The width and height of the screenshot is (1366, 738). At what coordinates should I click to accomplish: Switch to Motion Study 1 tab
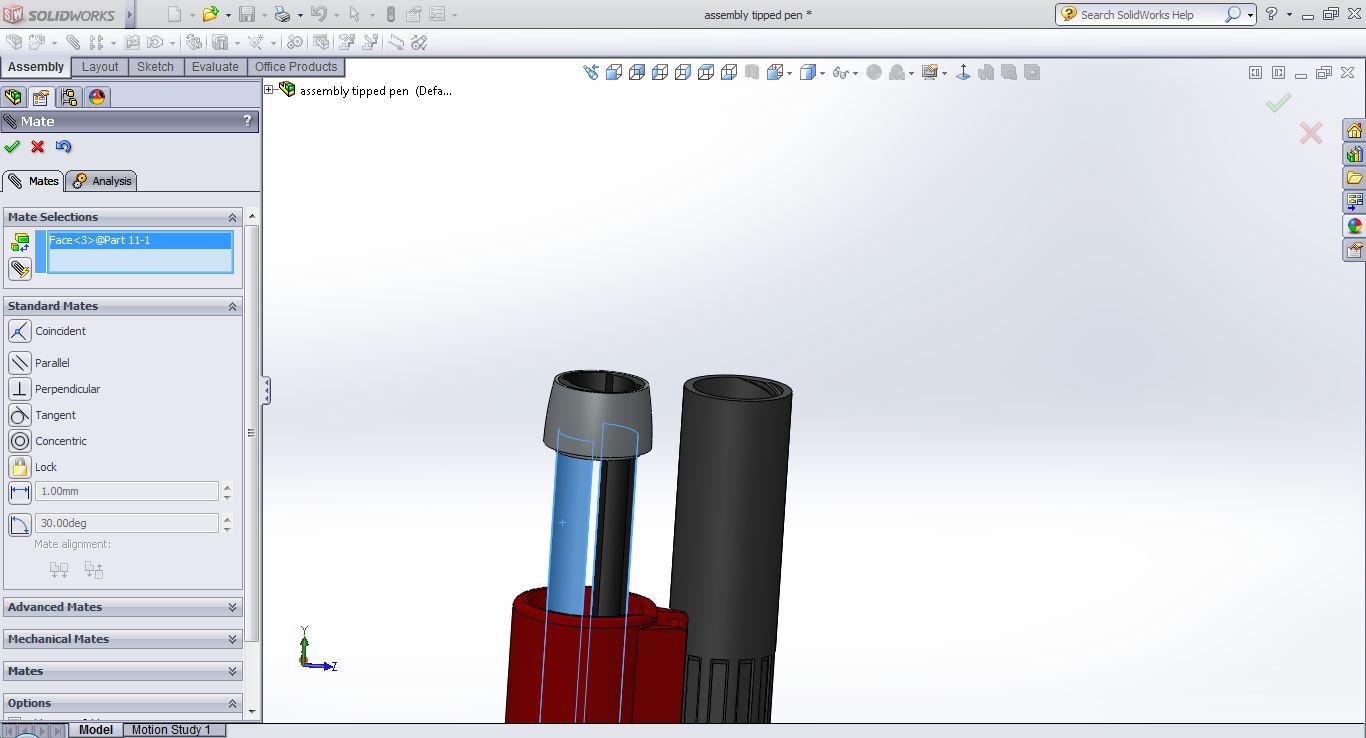pyautogui.click(x=171, y=730)
